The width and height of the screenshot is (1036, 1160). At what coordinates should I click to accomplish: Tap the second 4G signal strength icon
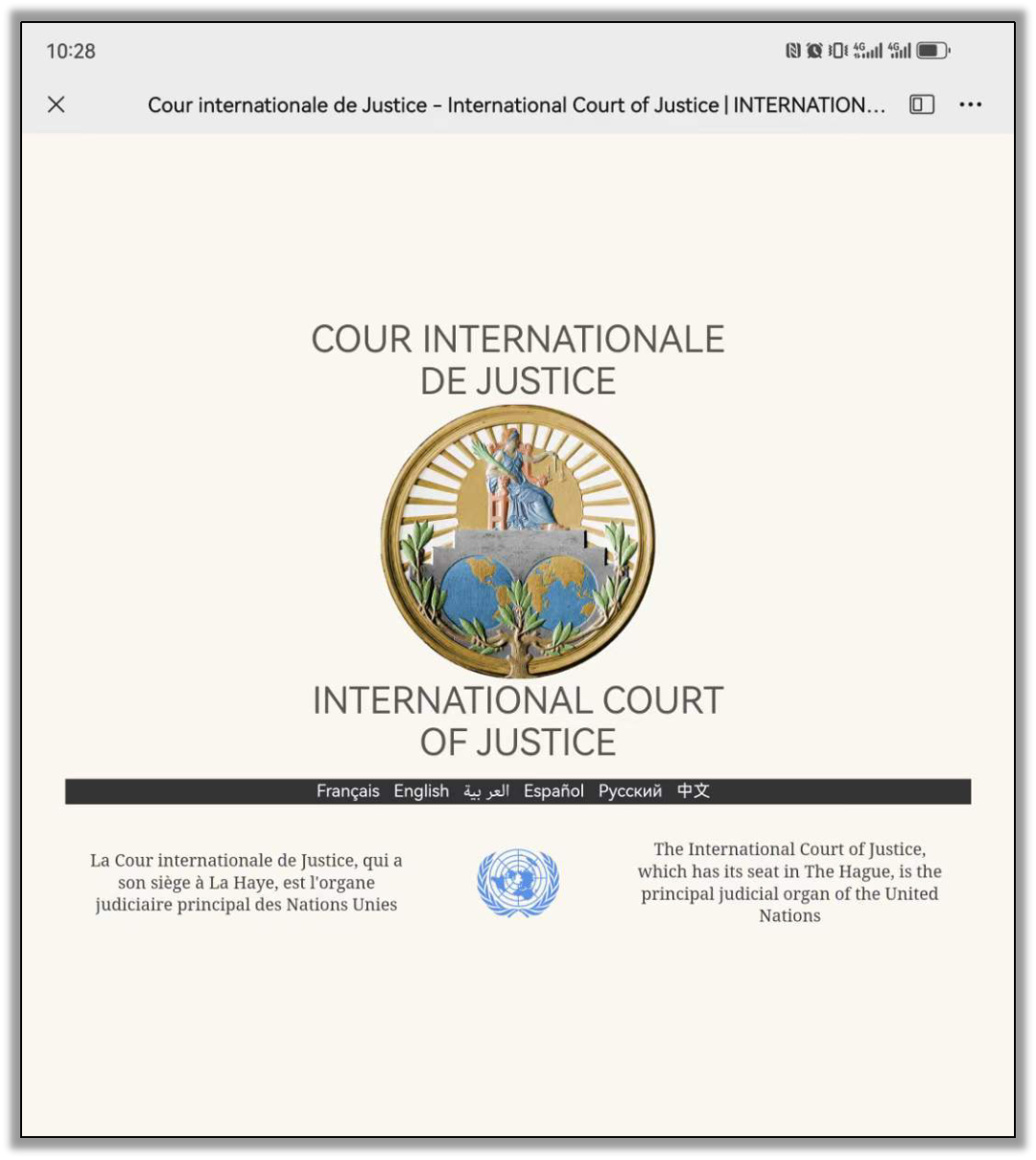(899, 50)
